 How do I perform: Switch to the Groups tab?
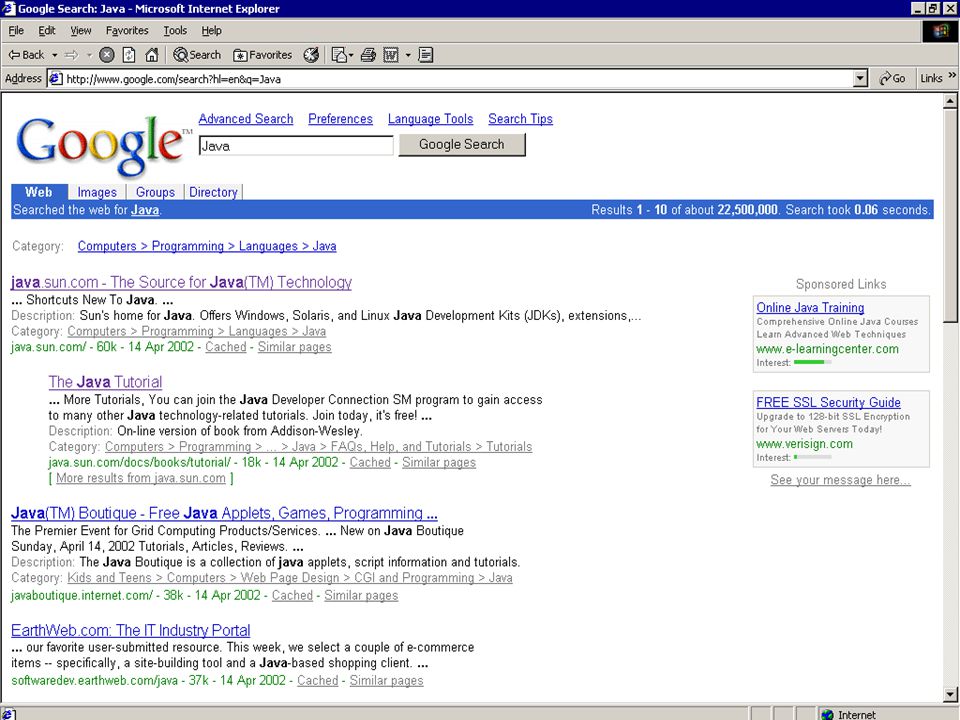coord(155,192)
